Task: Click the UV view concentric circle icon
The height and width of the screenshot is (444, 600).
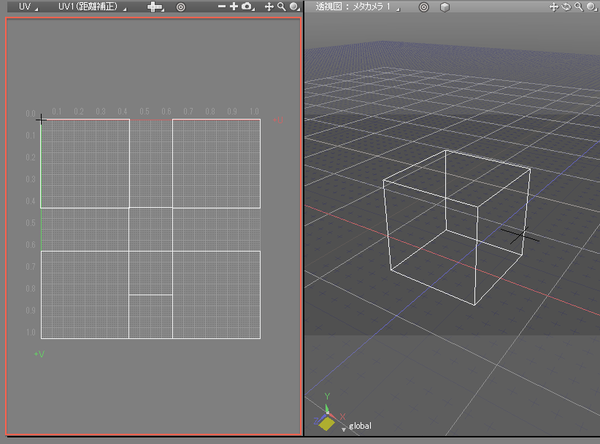Action: pos(181,7)
